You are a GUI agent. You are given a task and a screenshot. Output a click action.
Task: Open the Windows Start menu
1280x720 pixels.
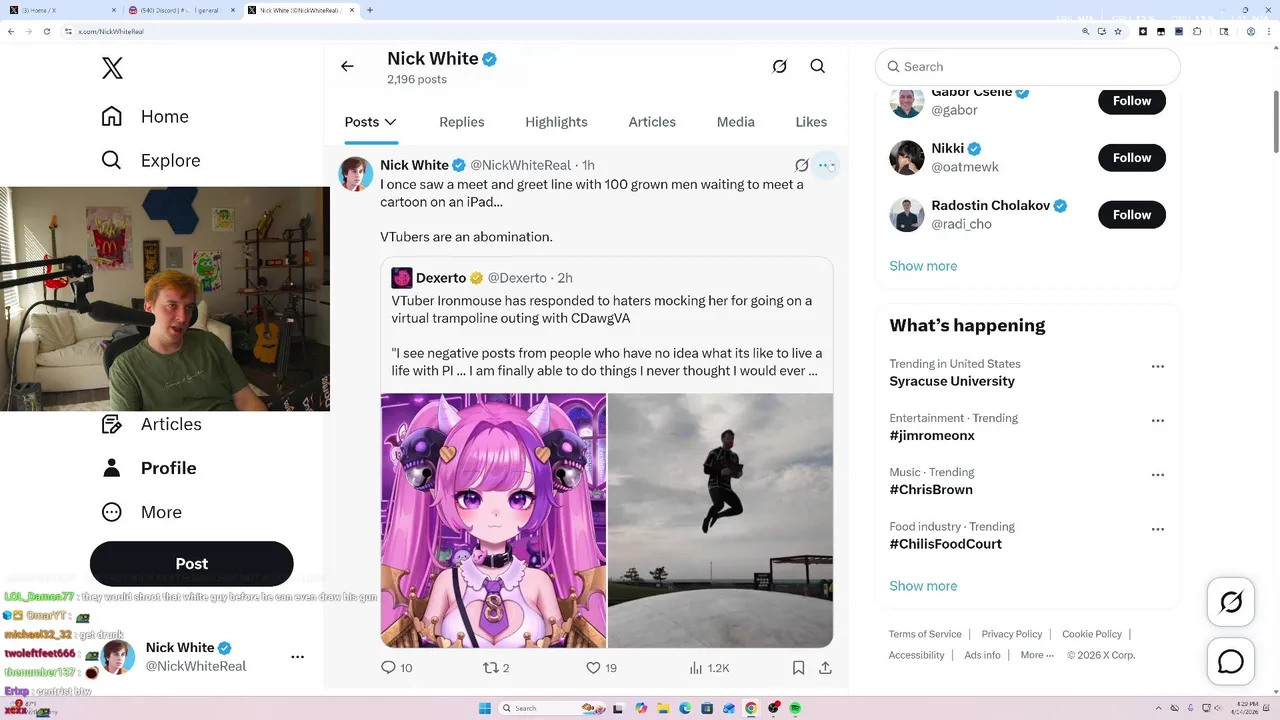click(485, 708)
